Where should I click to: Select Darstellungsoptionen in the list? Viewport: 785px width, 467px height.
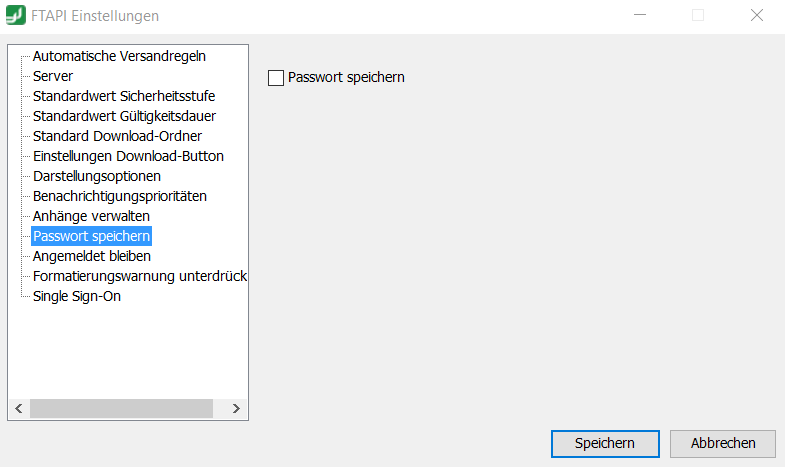(x=97, y=176)
